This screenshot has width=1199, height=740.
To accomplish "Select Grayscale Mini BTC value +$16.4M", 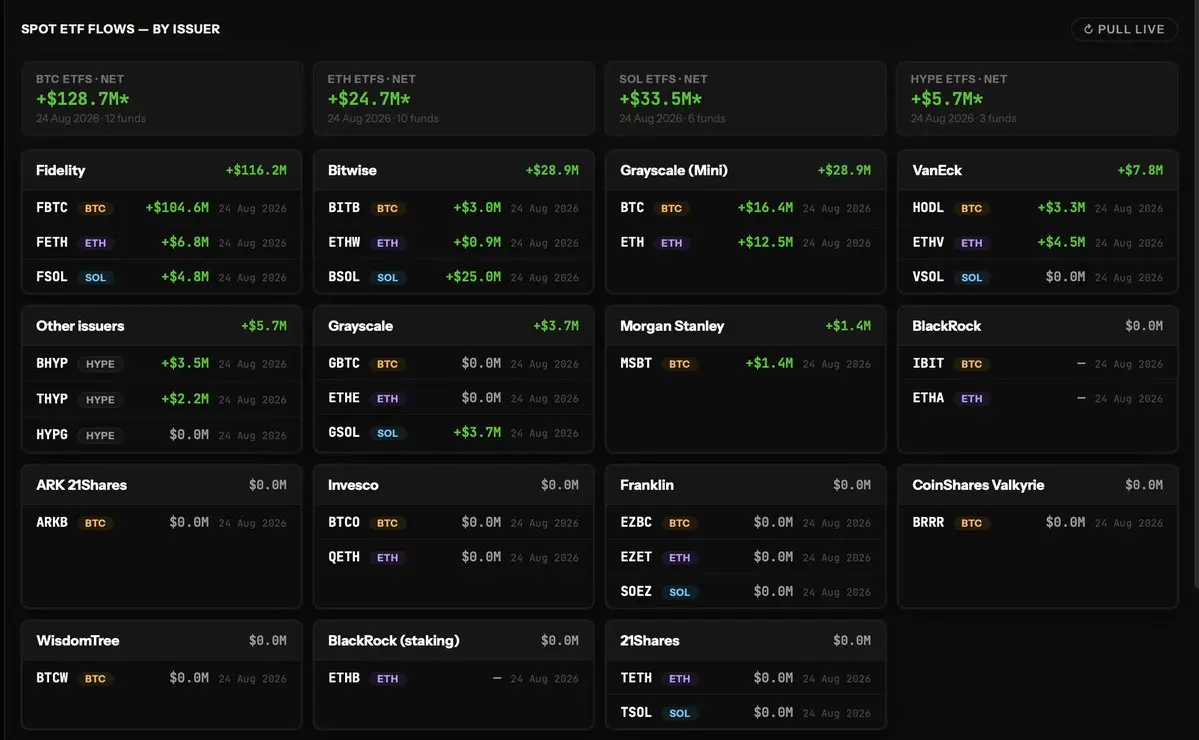I will click(x=765, y=208).
